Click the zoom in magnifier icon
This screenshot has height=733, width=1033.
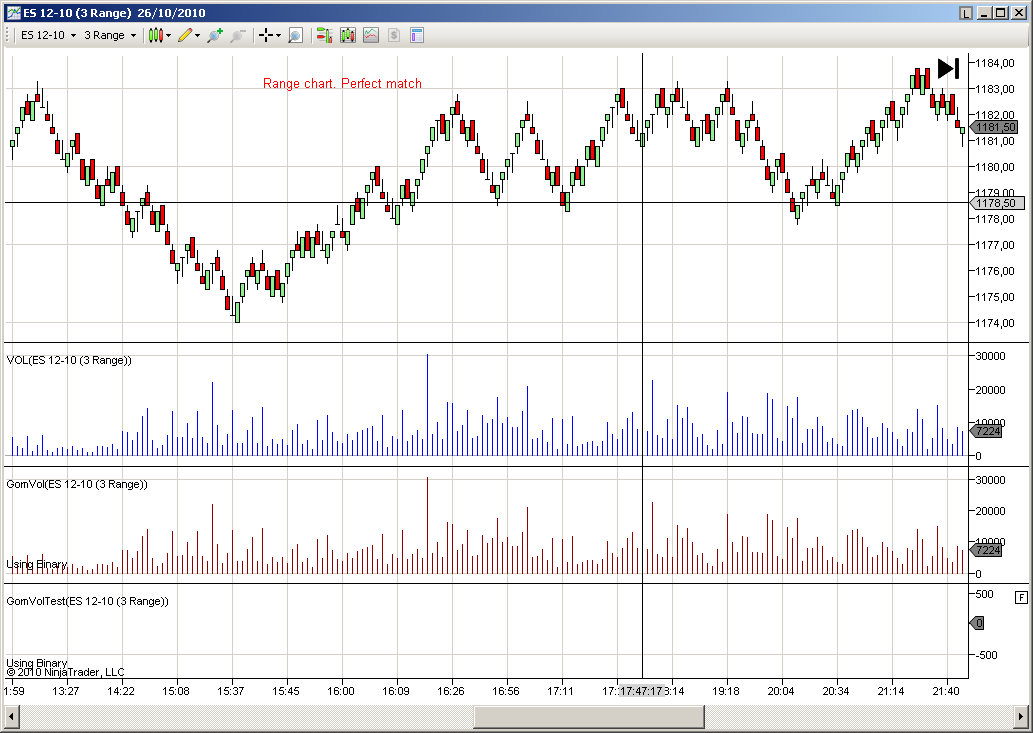[215, 36]
